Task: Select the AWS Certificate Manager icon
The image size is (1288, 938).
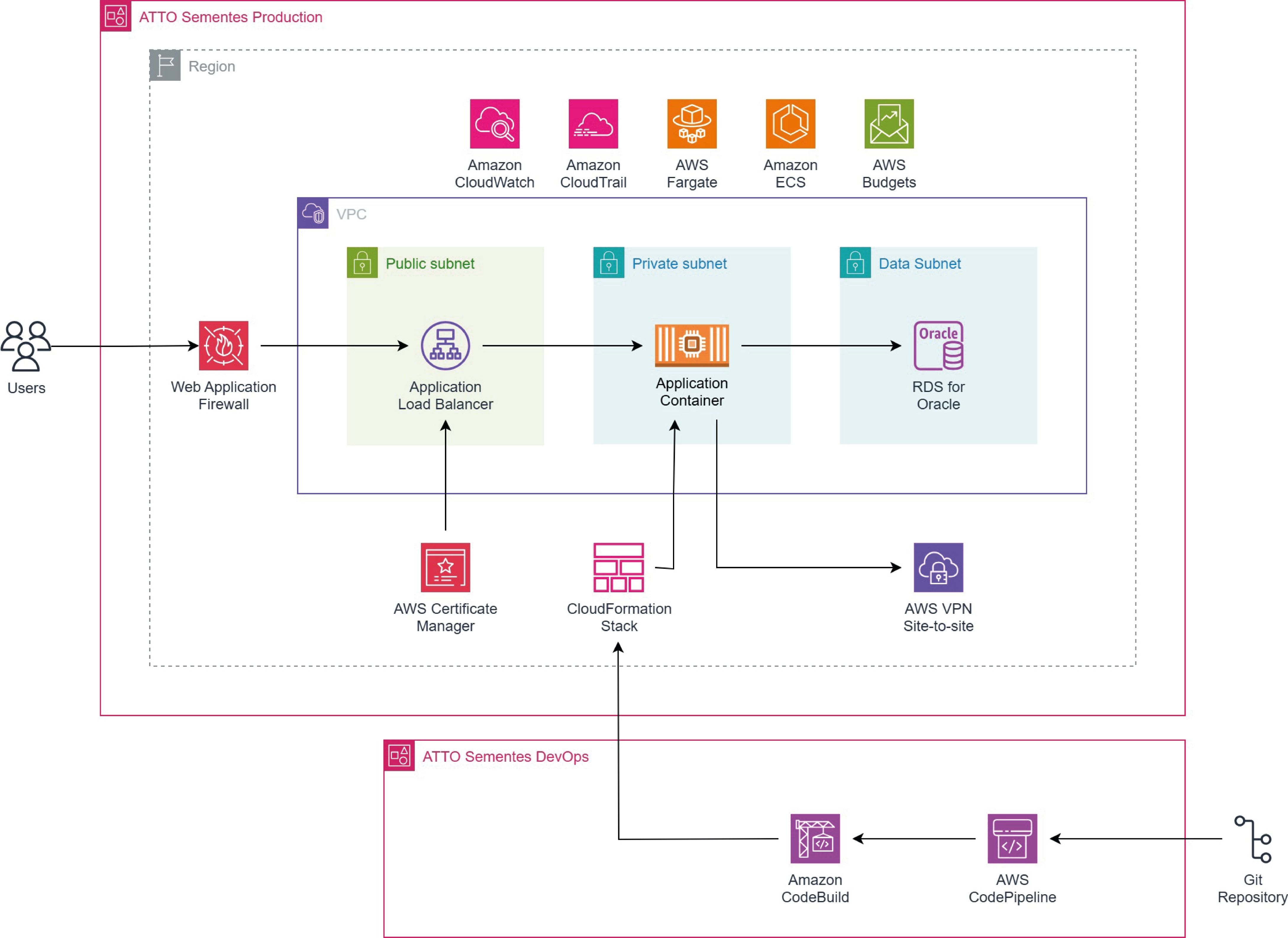Action: [x=445, y=567]
